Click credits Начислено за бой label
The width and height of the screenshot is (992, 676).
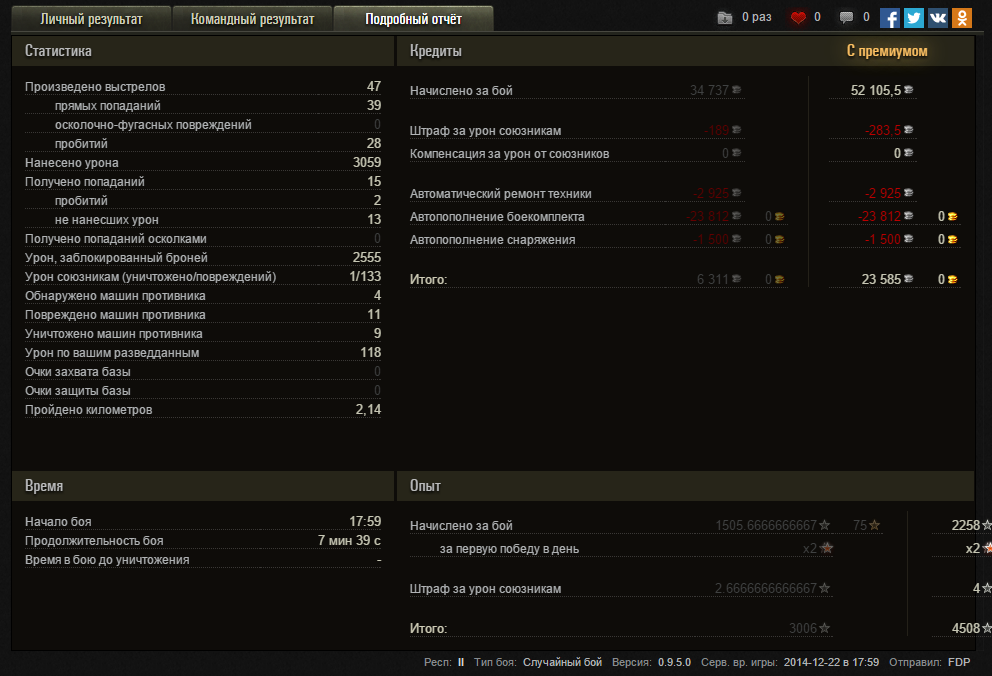461,90
